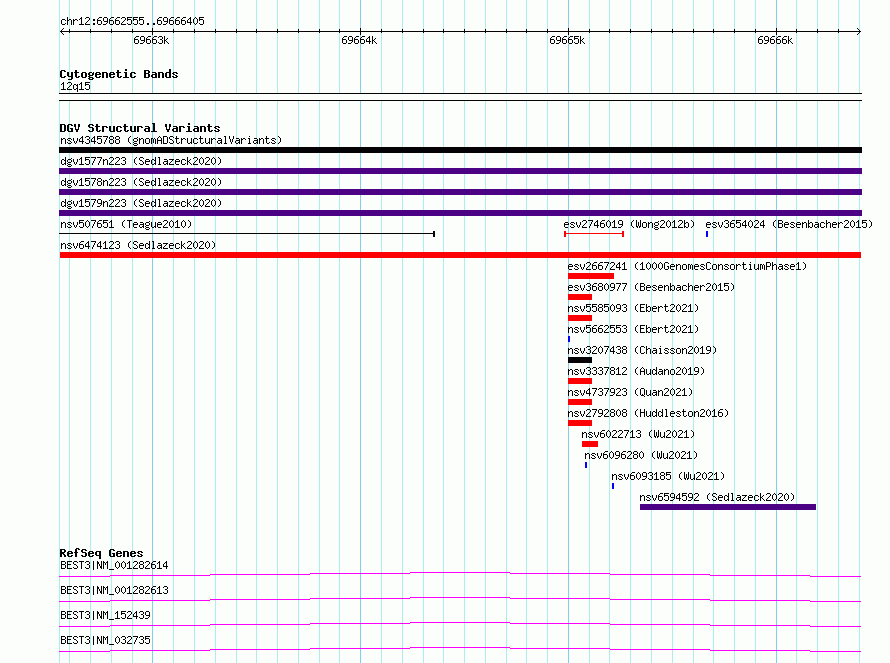This screenshot has width=890, height=663.
Task: Click the chr12:69662555..69666405 coordinate text
Action: tap(132, 21)
